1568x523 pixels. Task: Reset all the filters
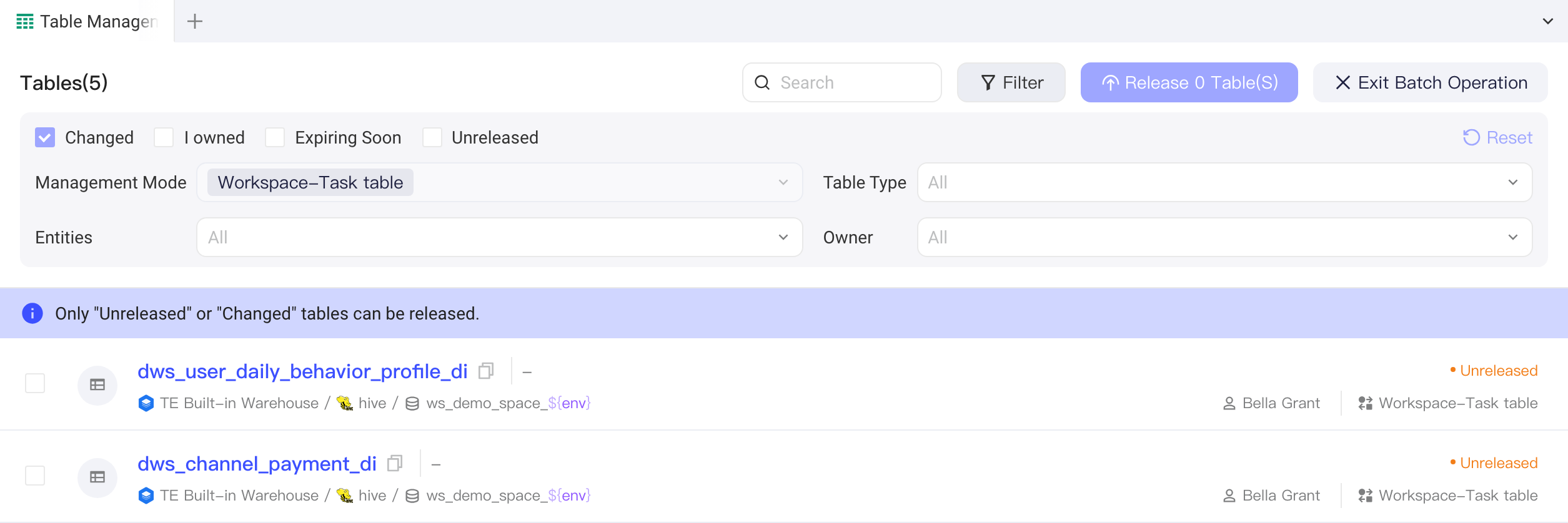[x=1497, y=137]
